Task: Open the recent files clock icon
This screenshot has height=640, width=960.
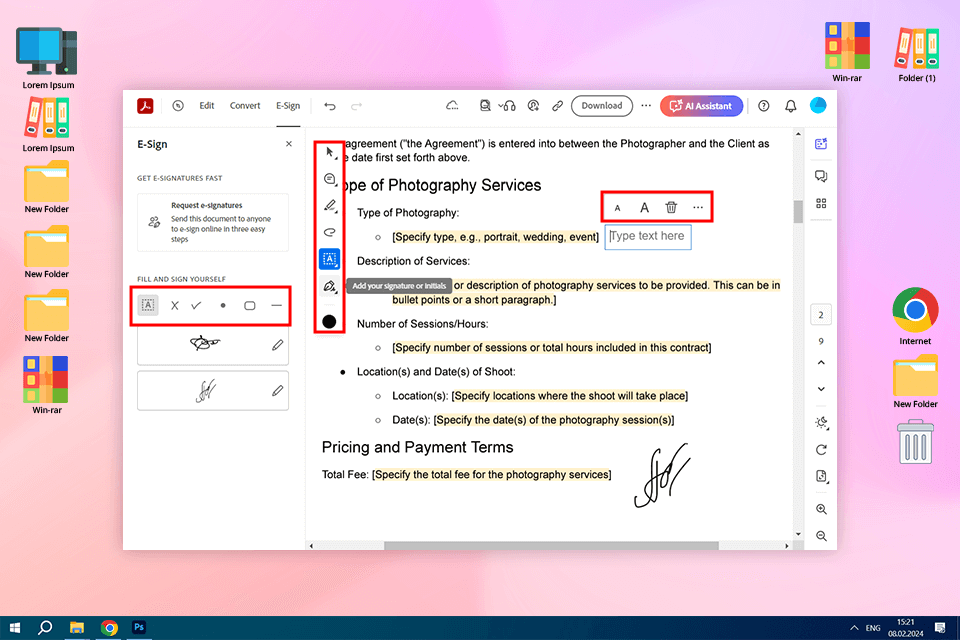Action: point(178,106)
